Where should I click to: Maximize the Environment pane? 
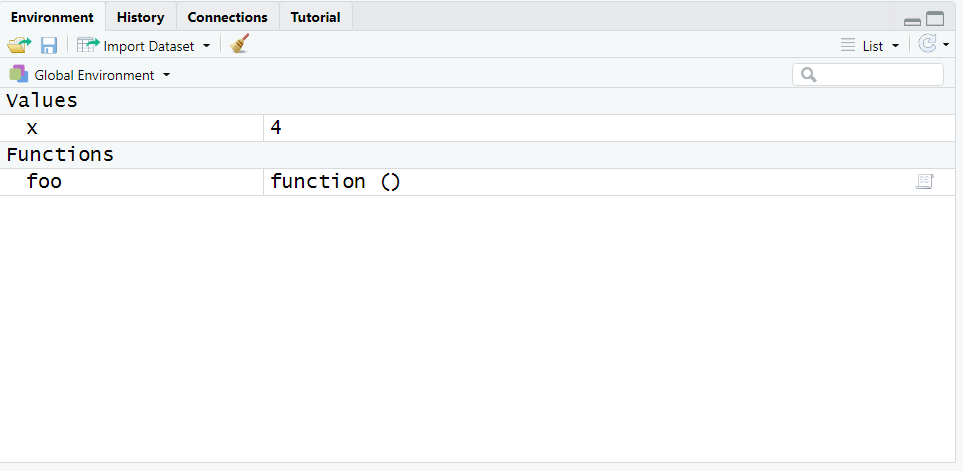(x=935, y=19)
